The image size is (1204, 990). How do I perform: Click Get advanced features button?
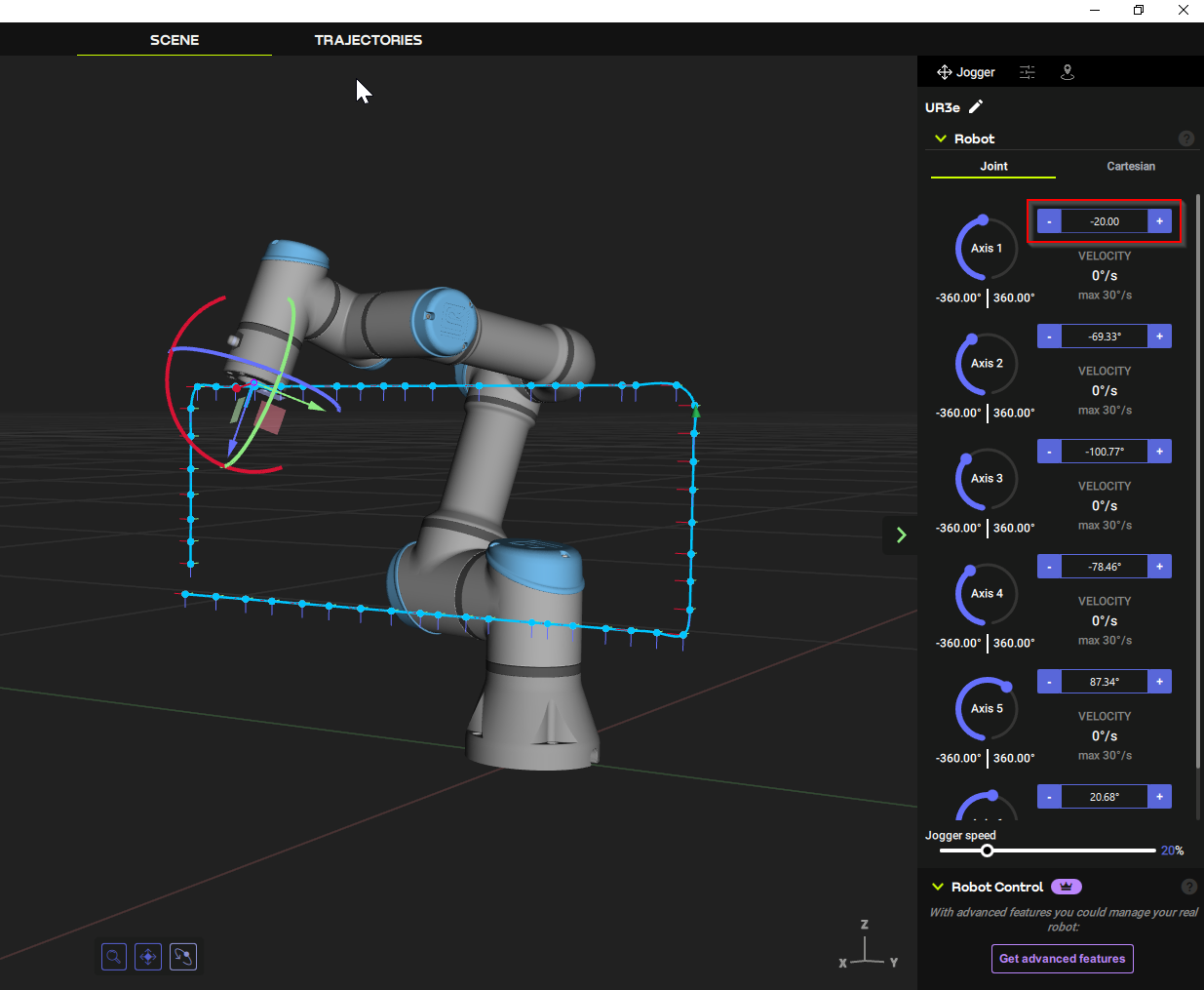tap(1062, 959)
